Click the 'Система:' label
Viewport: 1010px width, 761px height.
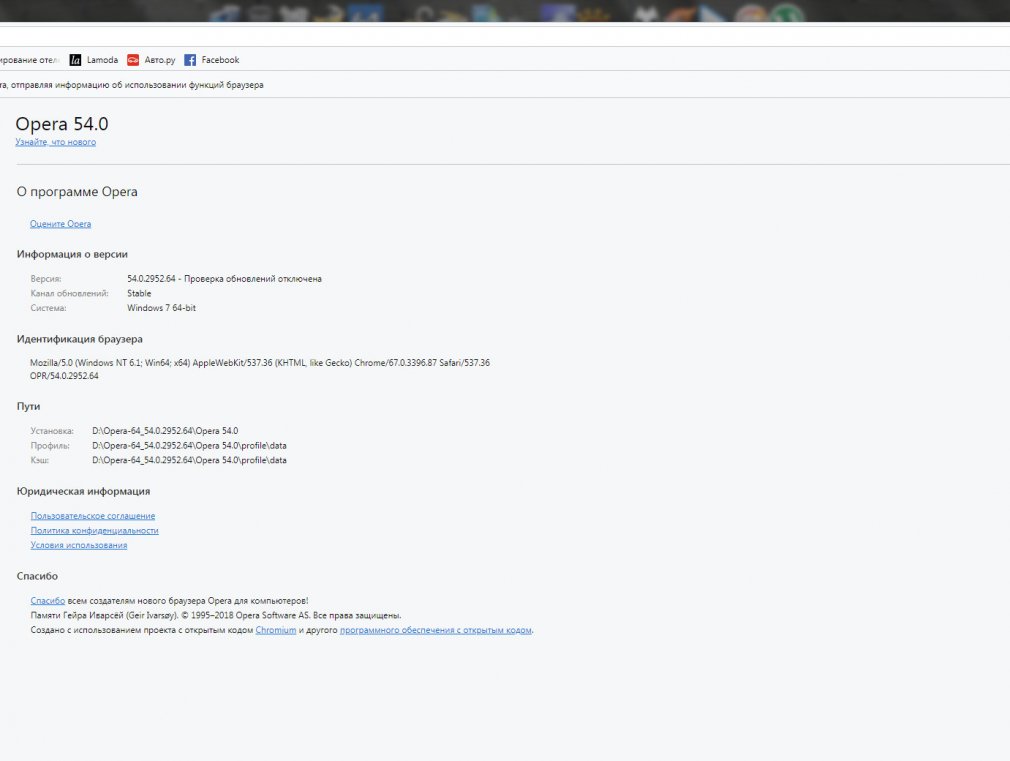[x=48, y=308]
